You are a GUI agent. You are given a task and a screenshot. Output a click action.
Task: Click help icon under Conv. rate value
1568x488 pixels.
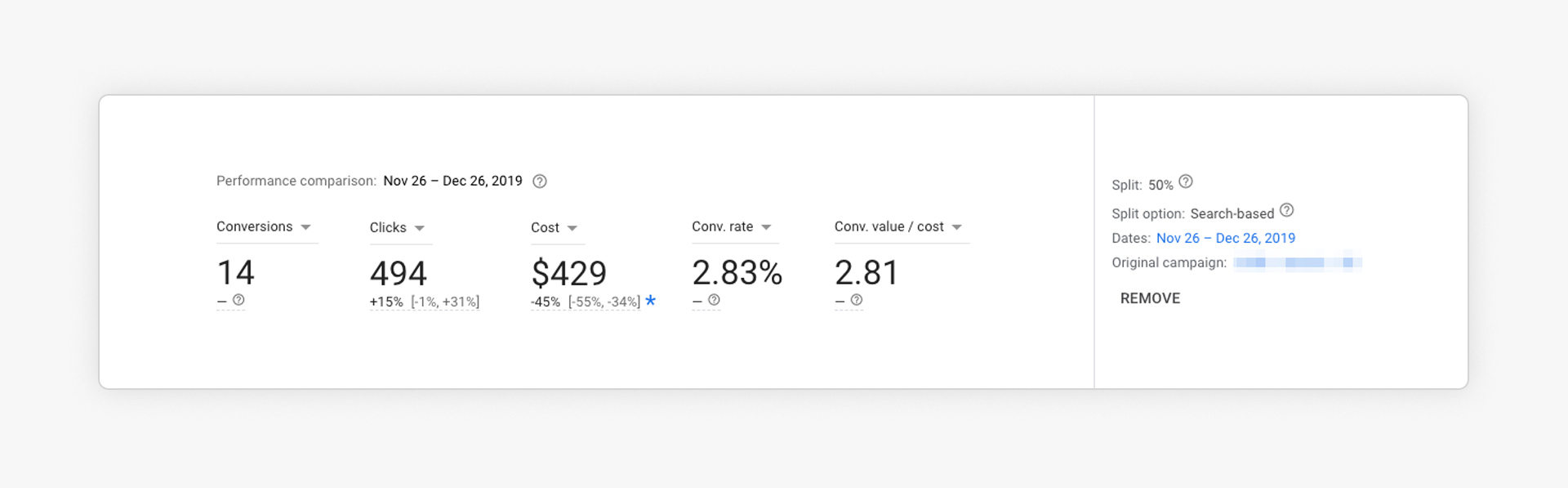point(714,300)
